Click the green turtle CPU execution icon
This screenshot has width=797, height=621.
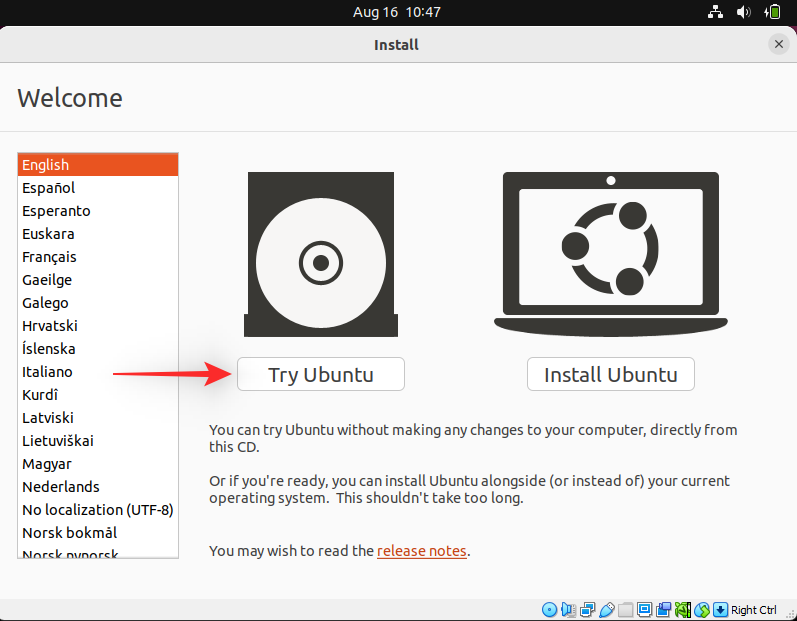coord(682,609)
